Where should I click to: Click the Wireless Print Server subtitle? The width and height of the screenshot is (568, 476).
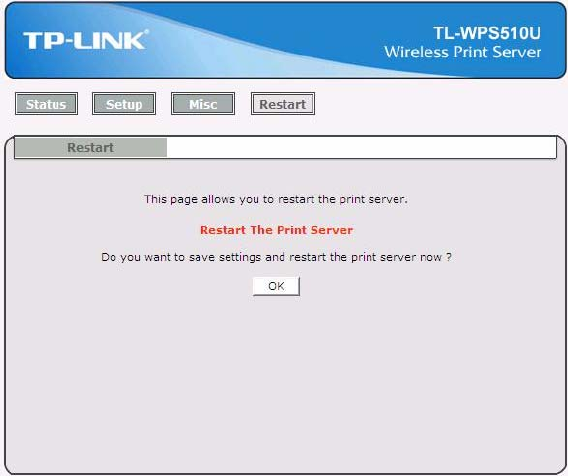[463, 52]
